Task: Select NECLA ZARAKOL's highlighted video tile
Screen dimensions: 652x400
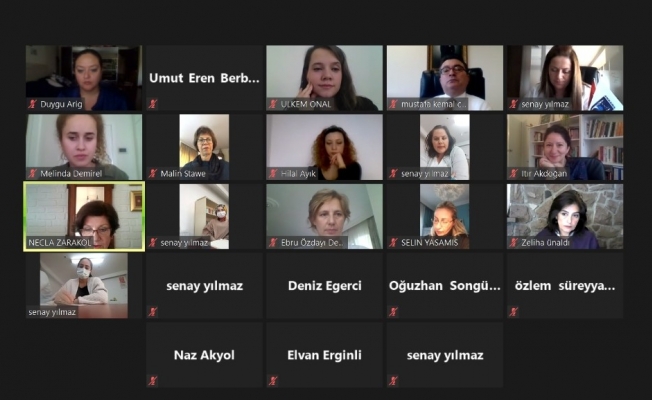Action: click(84, 216)
